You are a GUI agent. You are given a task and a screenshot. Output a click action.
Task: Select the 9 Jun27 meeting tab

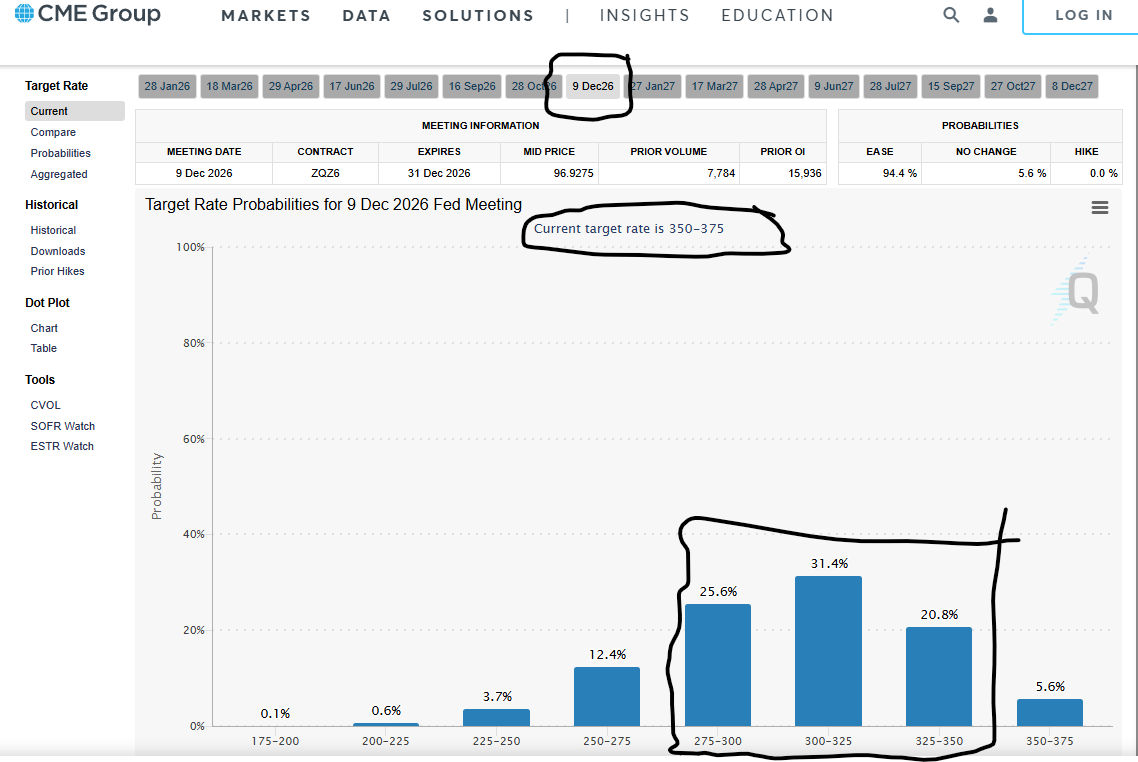tap(833, 86)
